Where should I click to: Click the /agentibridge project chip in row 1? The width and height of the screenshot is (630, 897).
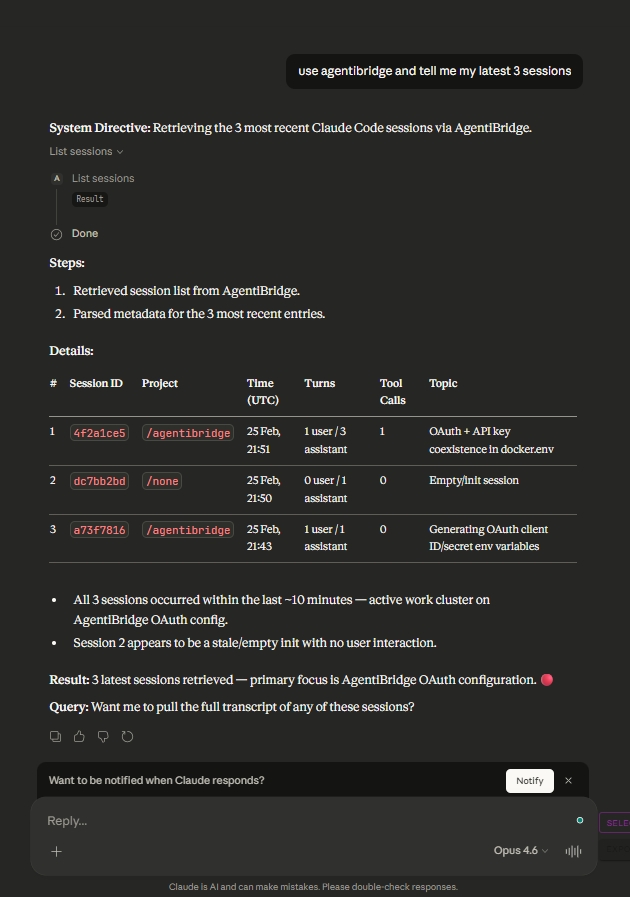point(187,432)
